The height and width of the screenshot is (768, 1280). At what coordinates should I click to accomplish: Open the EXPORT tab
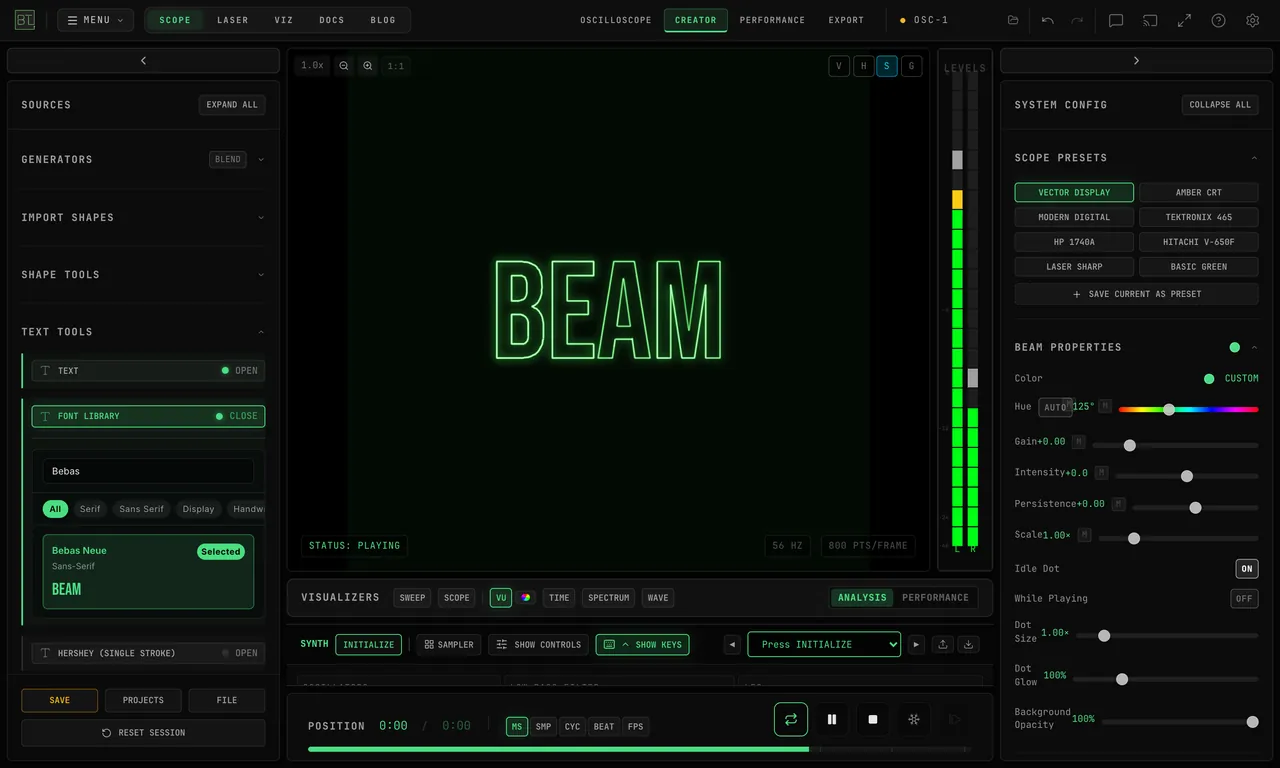pyautogui.click(x=846, y=20)
